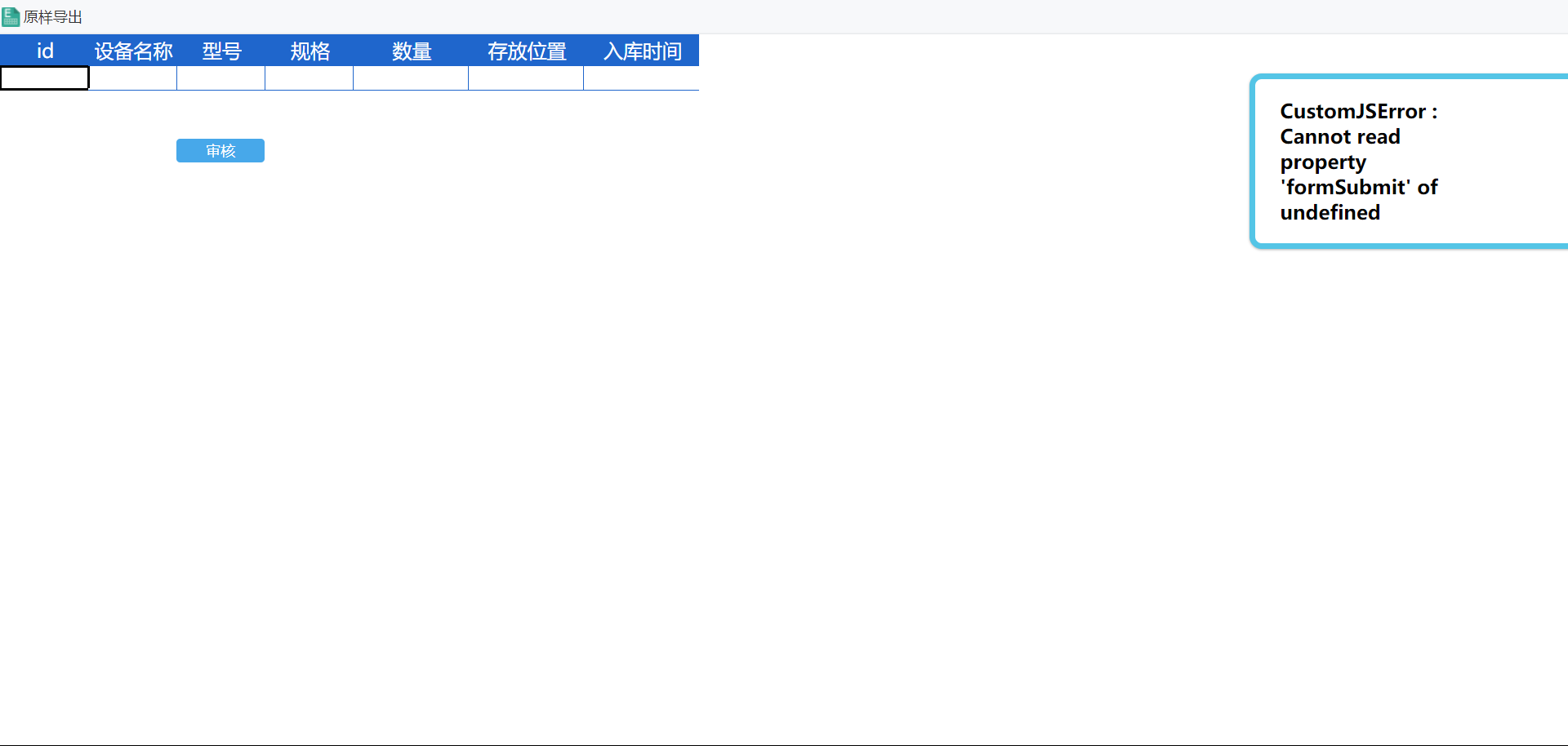Click the 原样导出 export icon

coord(11,17)
